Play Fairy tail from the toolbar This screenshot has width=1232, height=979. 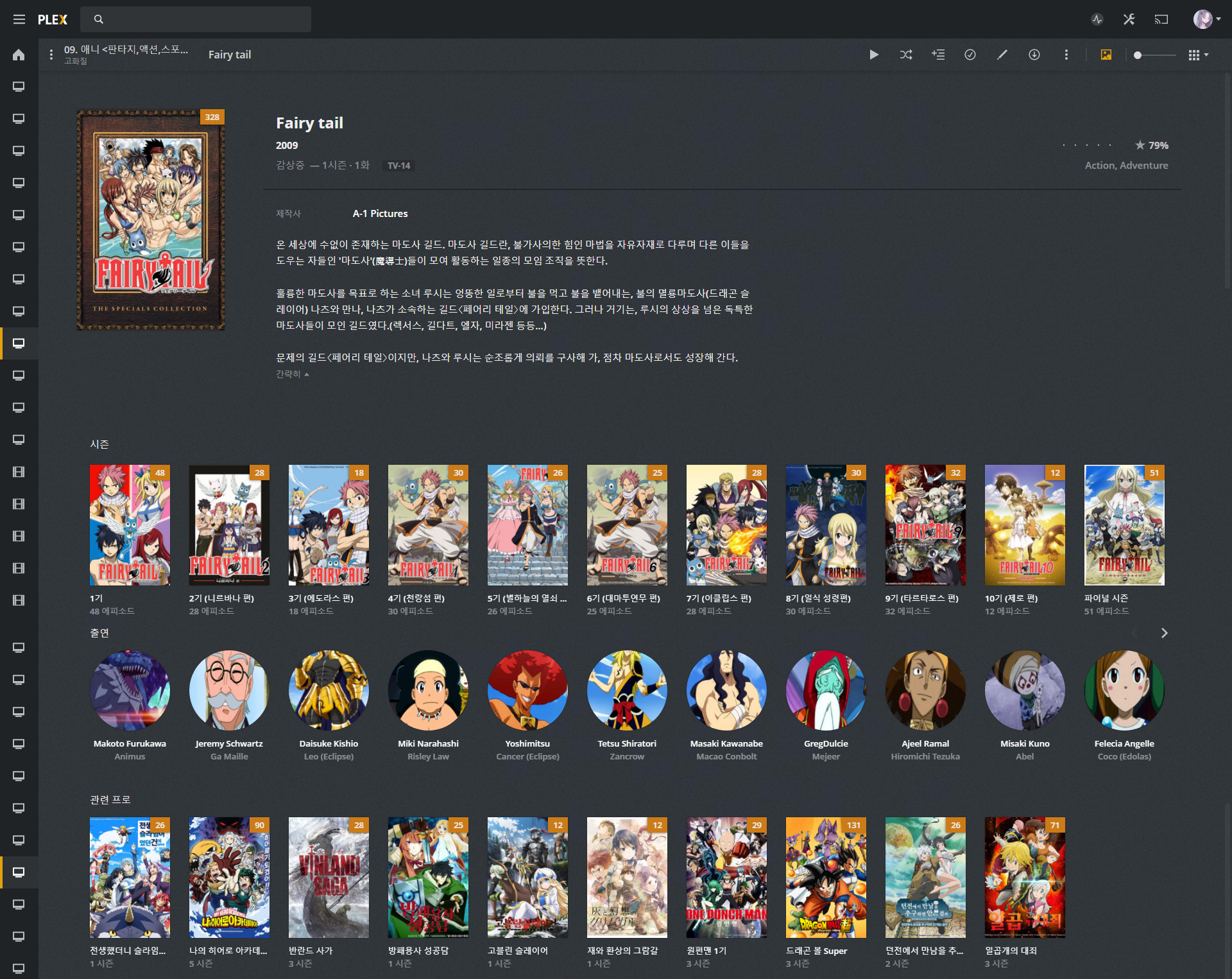(x=874, y=55)
